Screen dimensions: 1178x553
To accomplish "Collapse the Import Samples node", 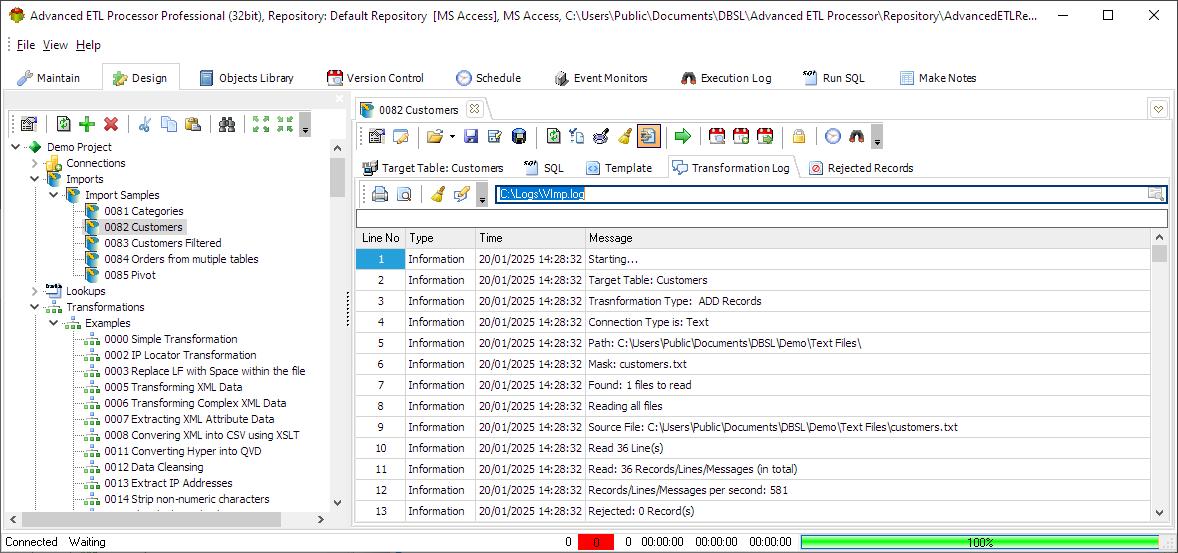I will tap(53, 195).
